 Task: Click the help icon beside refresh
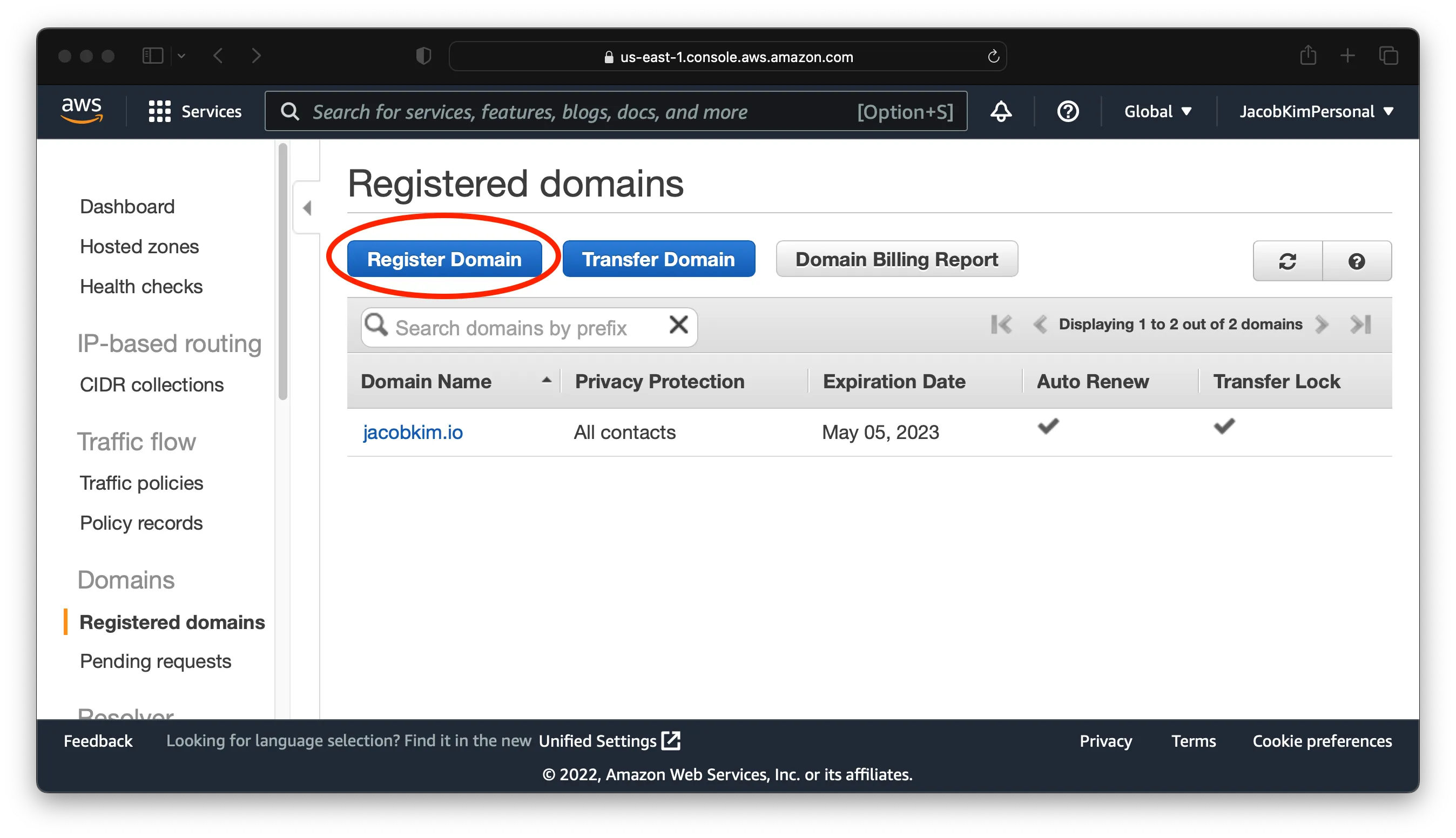1357,261
